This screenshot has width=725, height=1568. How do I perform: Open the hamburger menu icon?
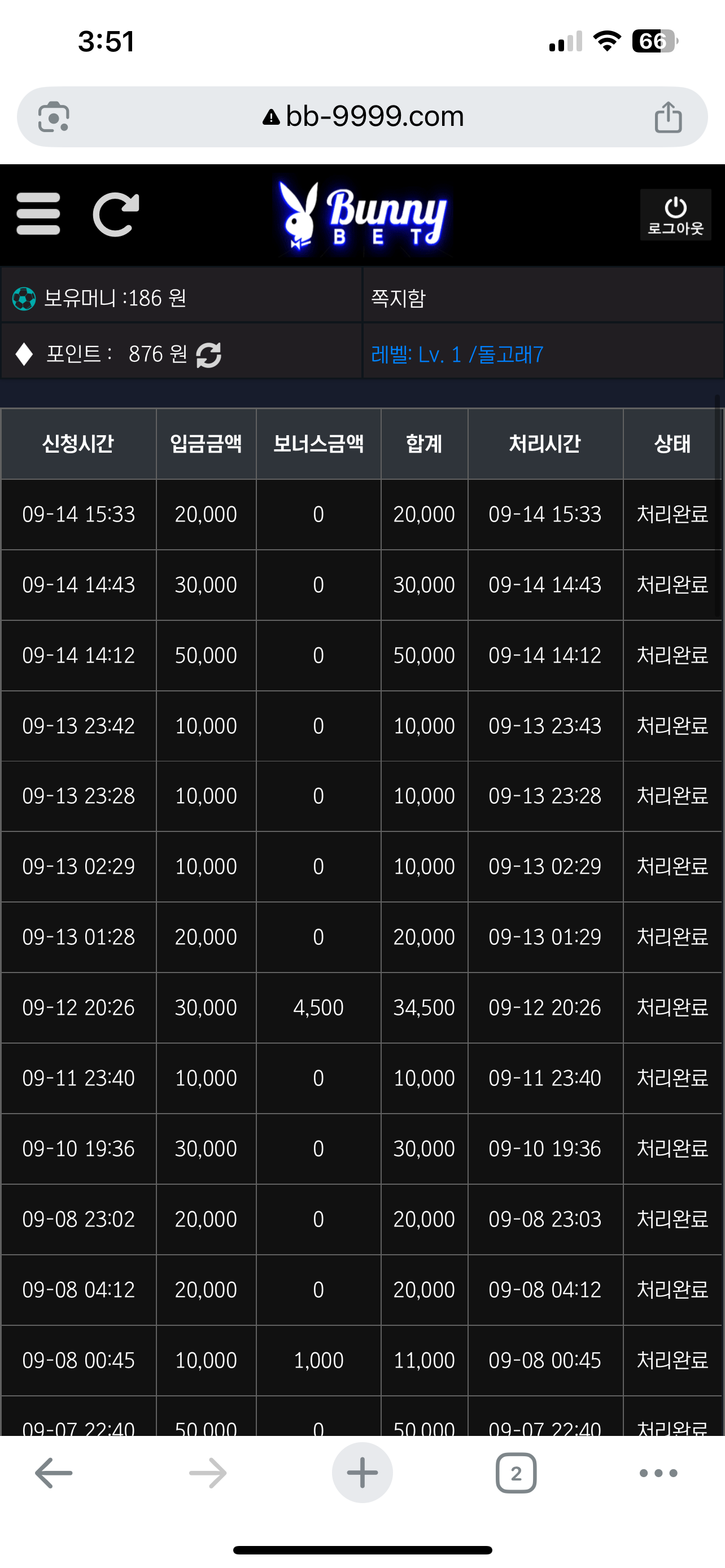(x=38, y=214)
